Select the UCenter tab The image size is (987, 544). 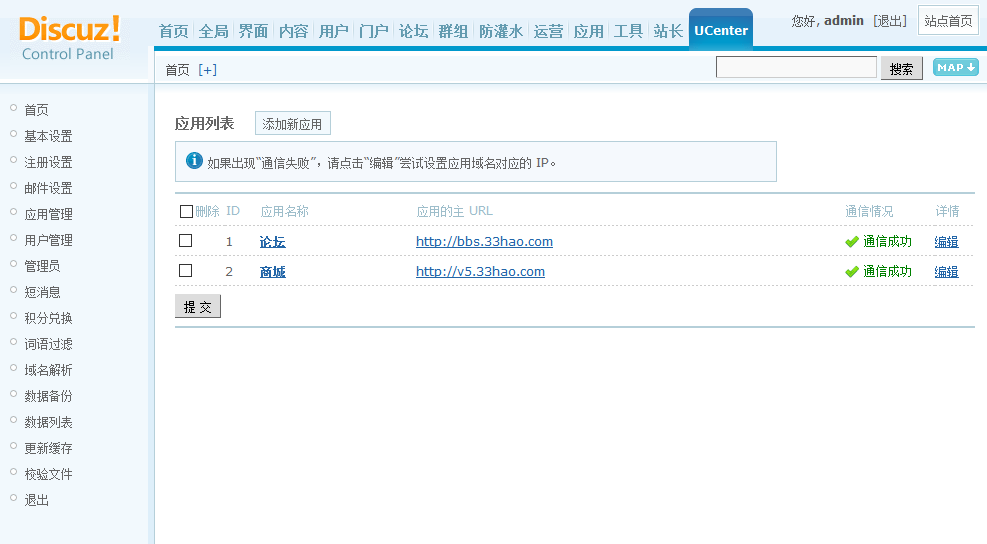pos(721,30)
